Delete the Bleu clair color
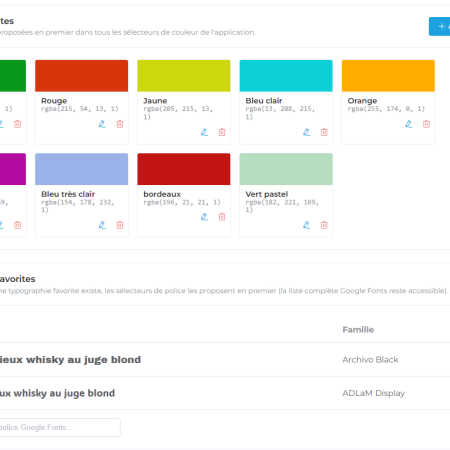450x450 pixels. coord(324,132)
